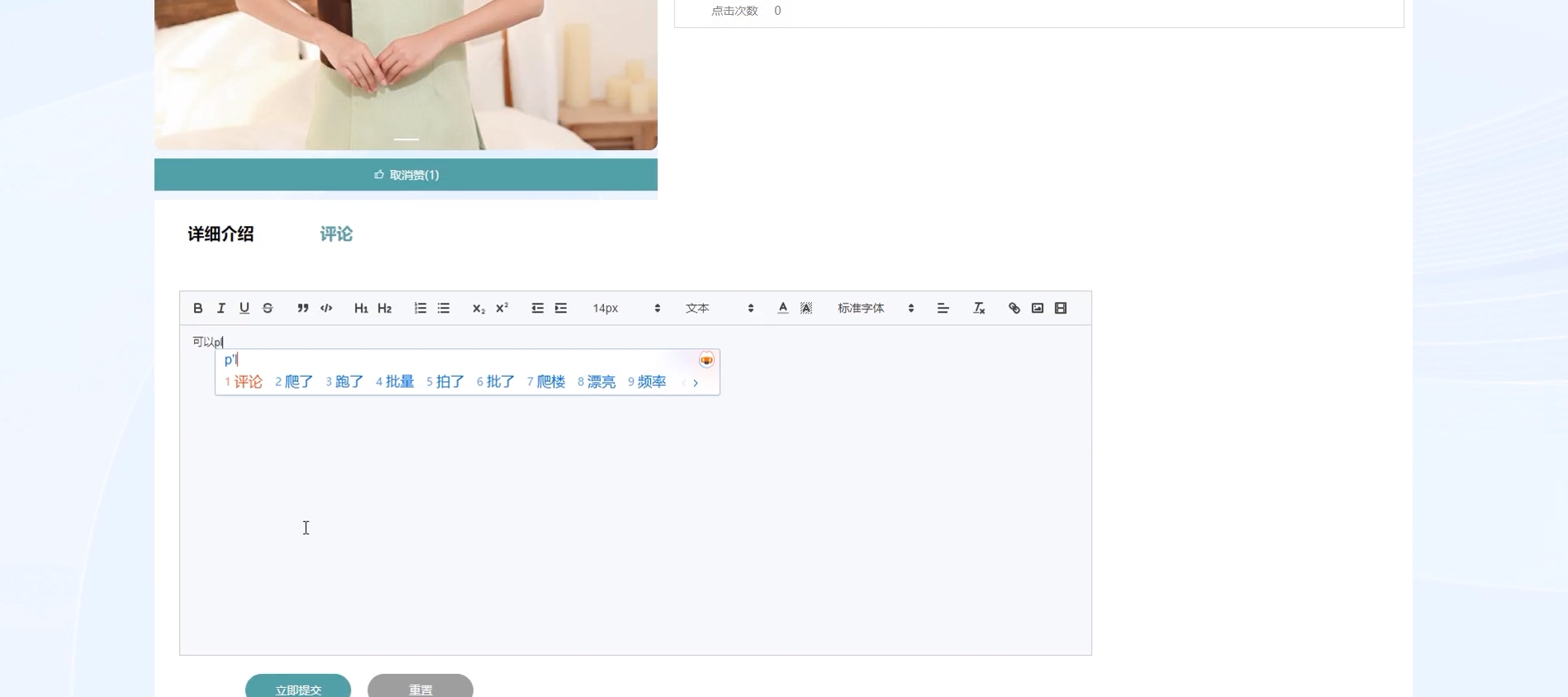
Task: Apply Heading 1 style
Action: (x=361, y=308)
